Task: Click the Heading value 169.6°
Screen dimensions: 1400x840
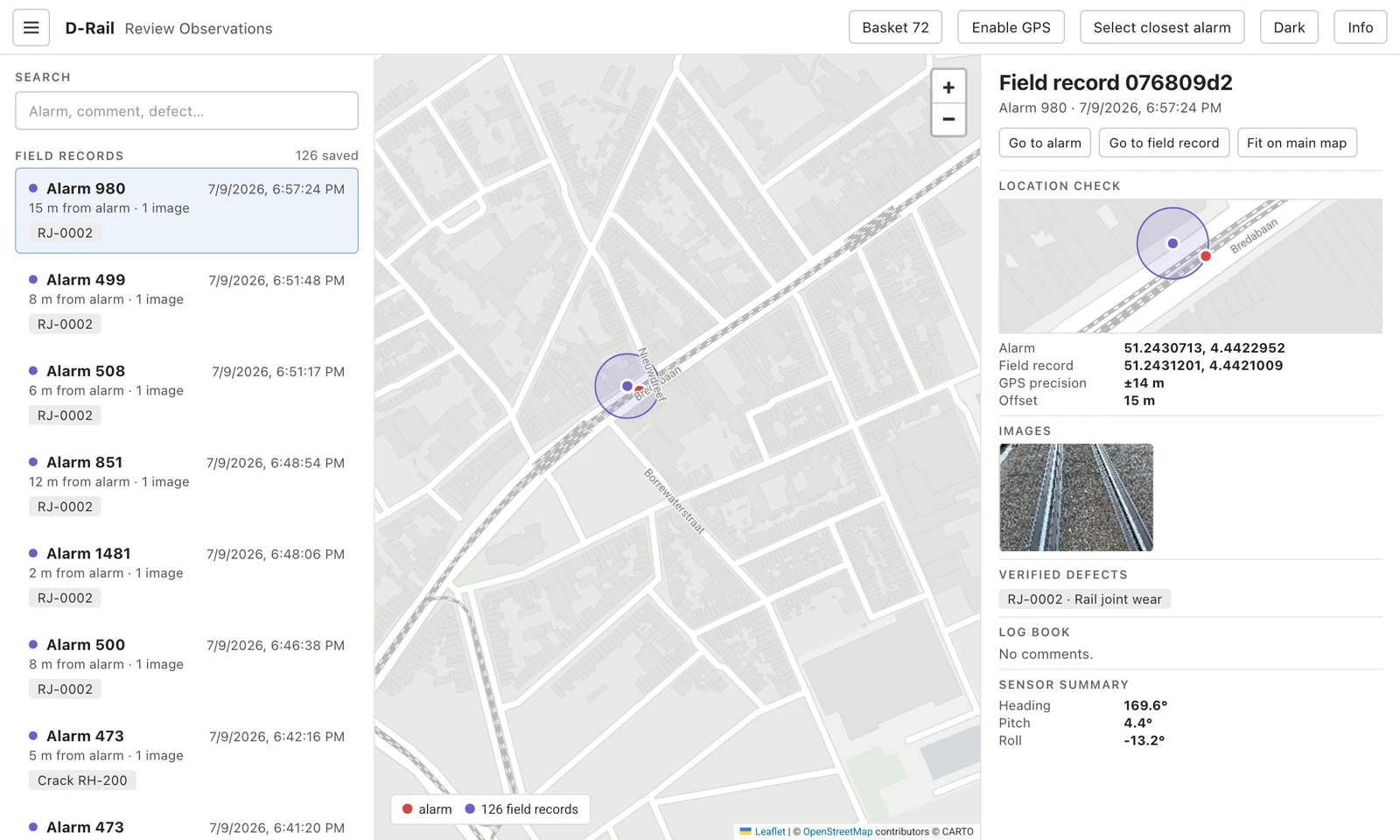Action: 1145,705
